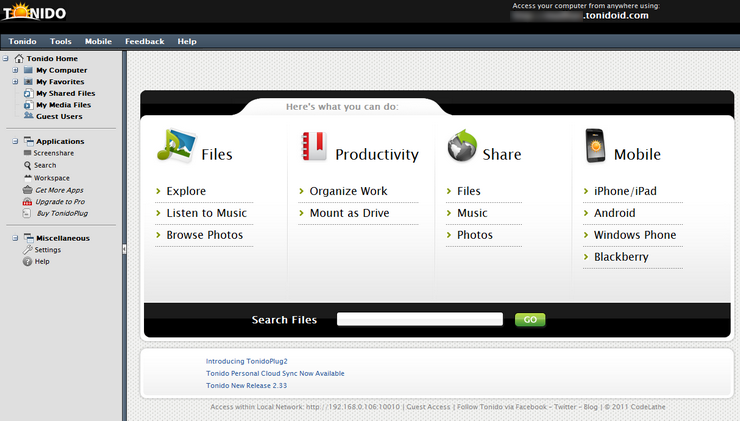Click Get More Apps basket icon
Screen dimensions: 740x421
pos(27,189)
